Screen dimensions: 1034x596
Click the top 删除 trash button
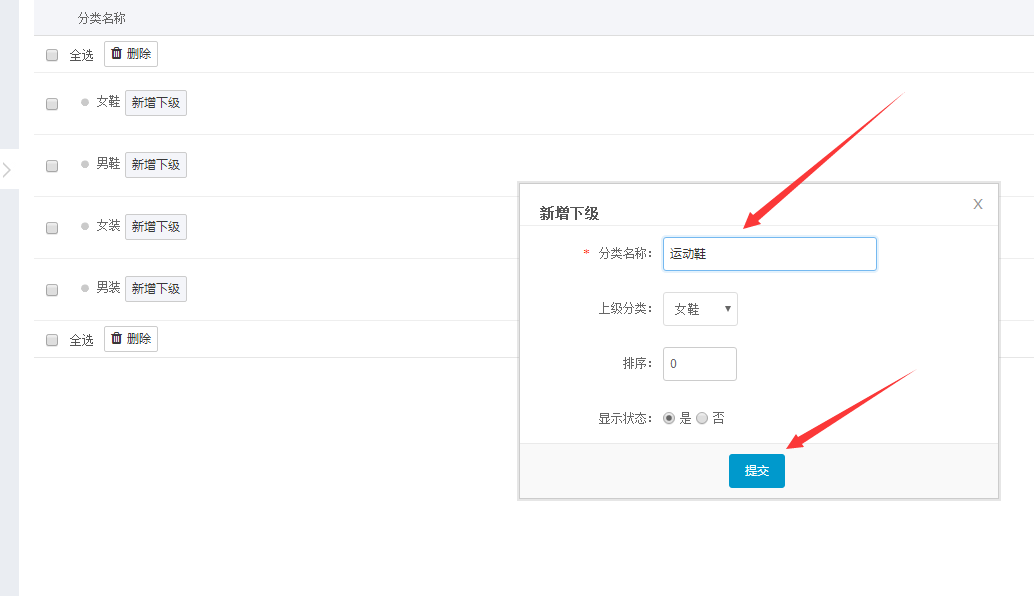click(131, 54)
